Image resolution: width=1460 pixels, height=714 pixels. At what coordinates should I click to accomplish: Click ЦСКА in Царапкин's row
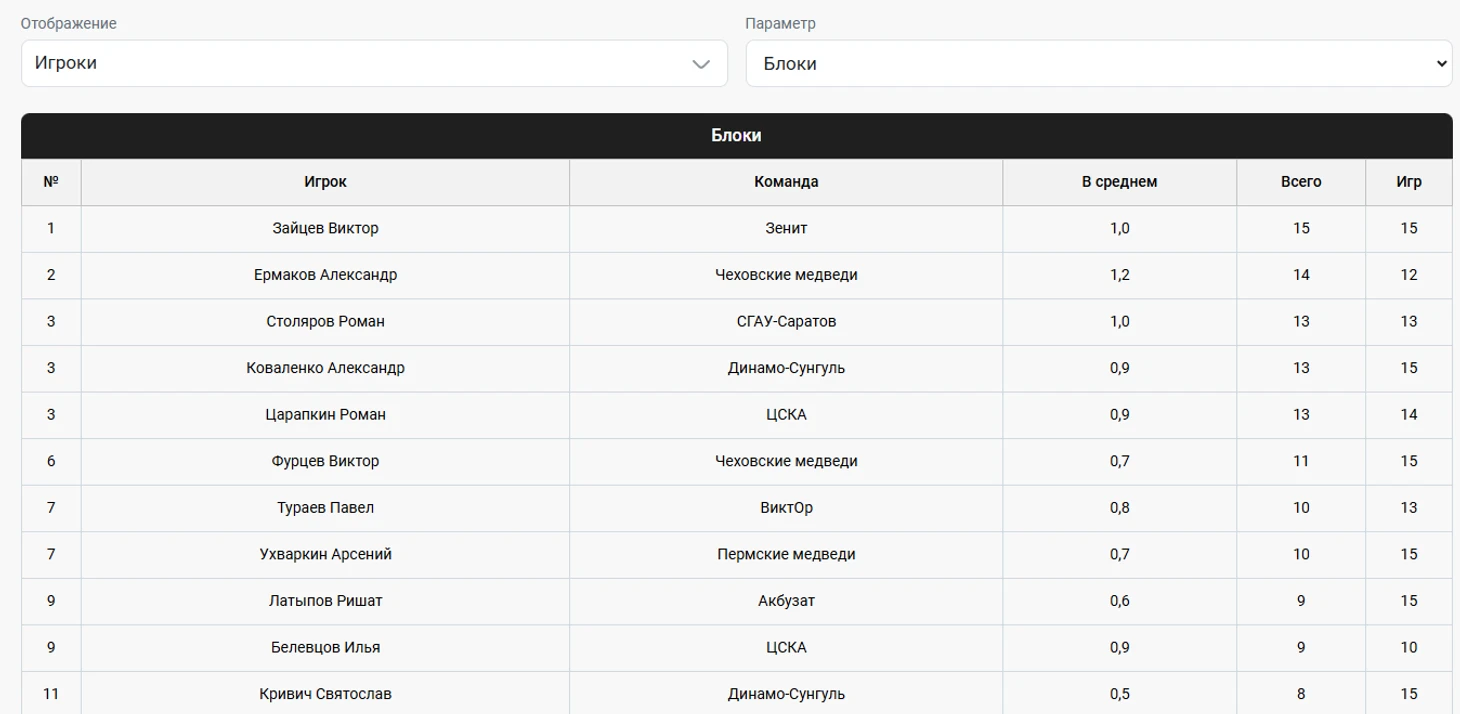(x=786, y=415)
